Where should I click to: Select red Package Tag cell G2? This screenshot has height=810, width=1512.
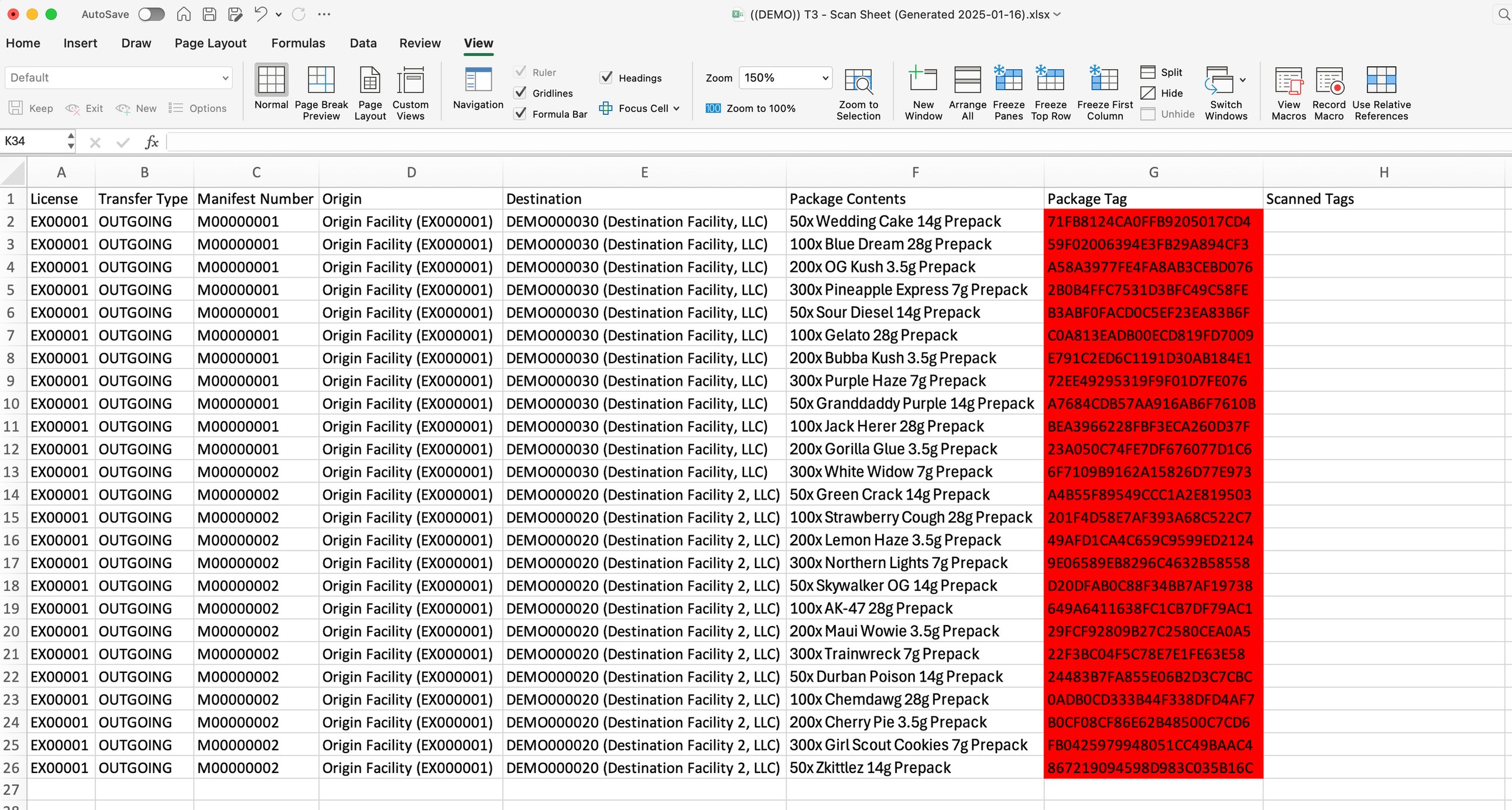point(1153,221)
